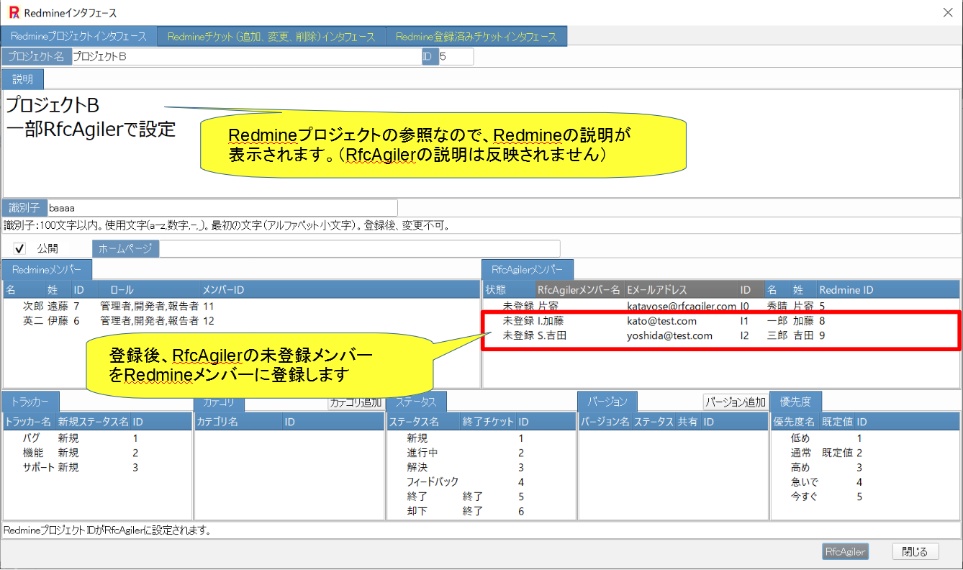Select the 優先度 tab

click(x=795, y=402)
